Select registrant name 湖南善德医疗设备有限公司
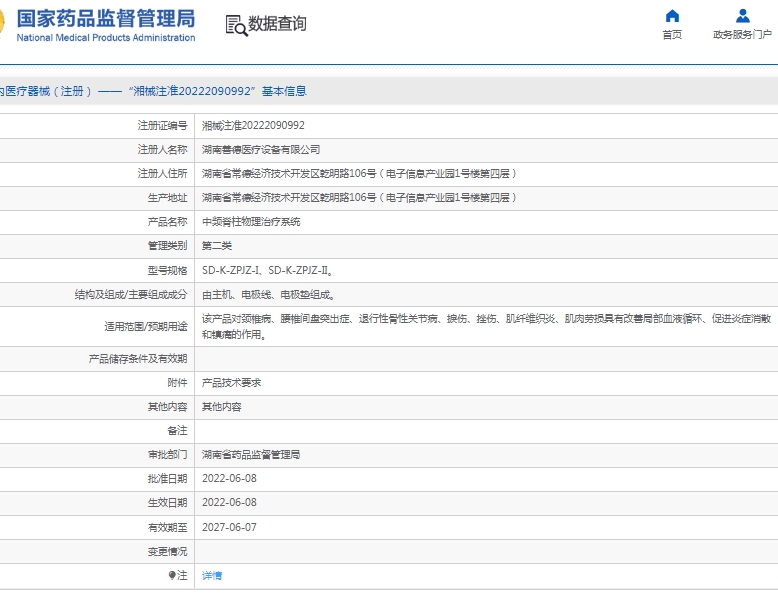Screen dimensions: 778x598 point(261,149)
